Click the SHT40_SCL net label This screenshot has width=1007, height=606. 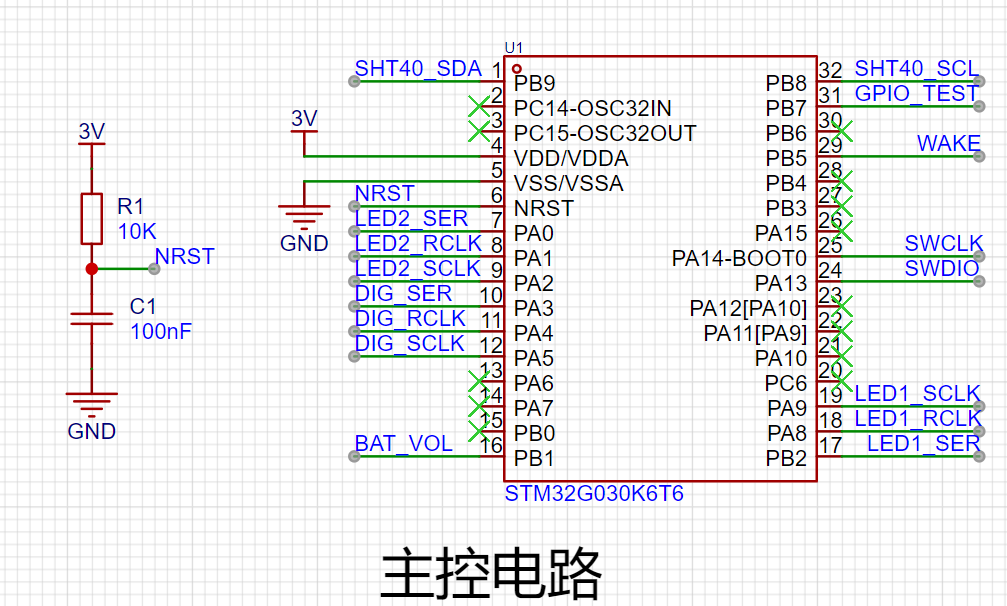(916, 69)
